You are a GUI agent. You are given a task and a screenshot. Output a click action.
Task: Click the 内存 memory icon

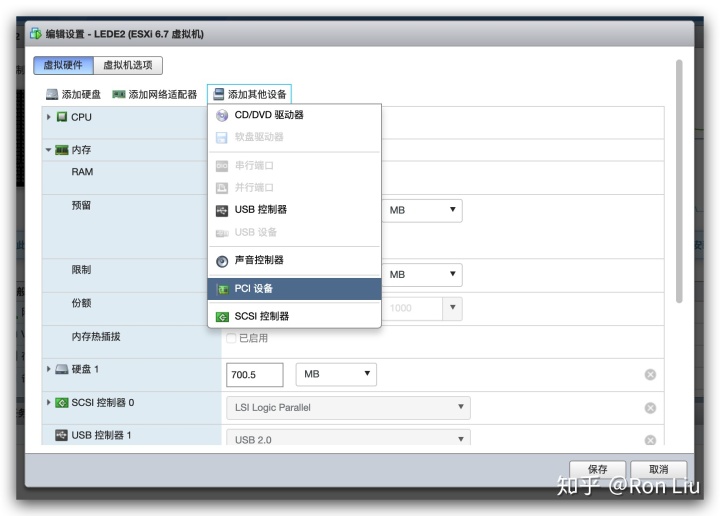click(62, 150)
